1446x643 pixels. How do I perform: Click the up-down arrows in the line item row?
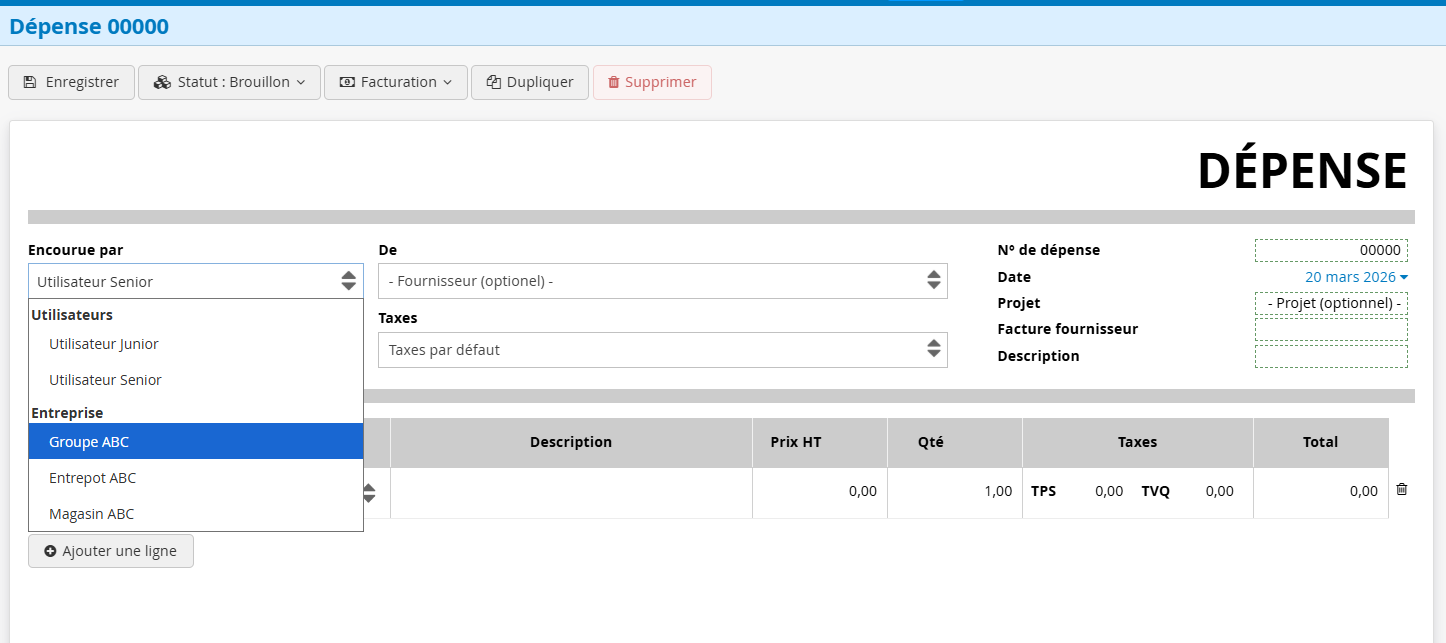368,492
